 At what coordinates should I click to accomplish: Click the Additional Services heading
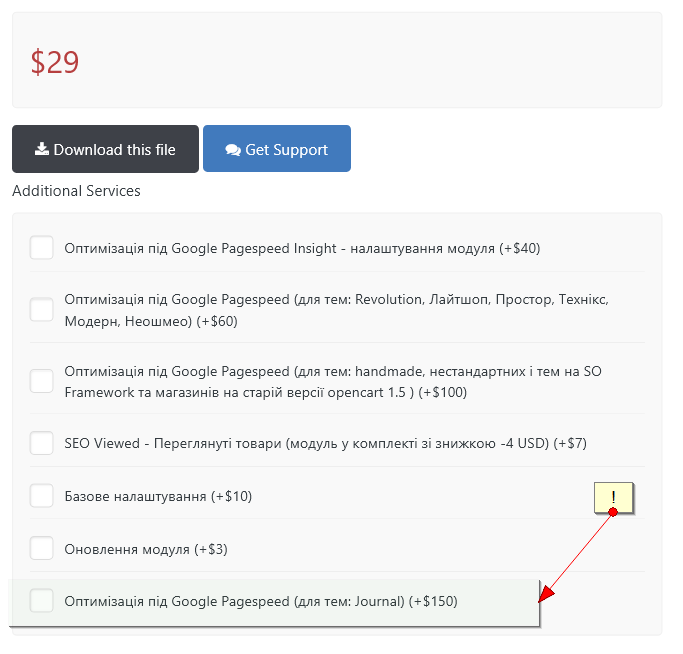[76, 190]
